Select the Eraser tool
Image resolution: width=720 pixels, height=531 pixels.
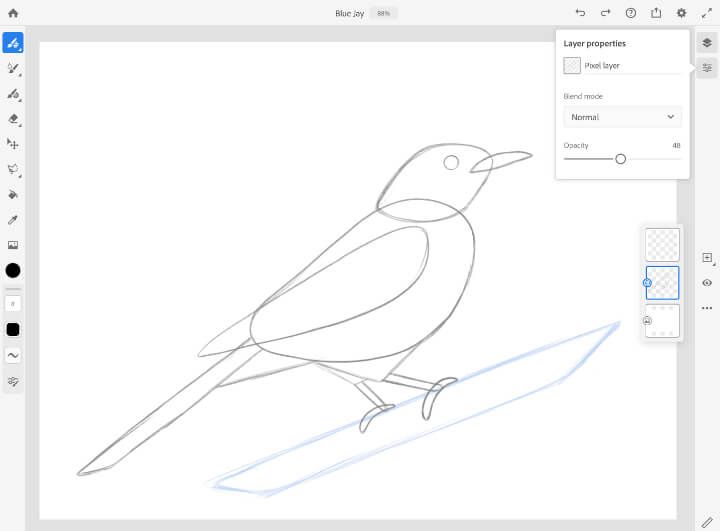pyautogui.click(x=13, y=119)
